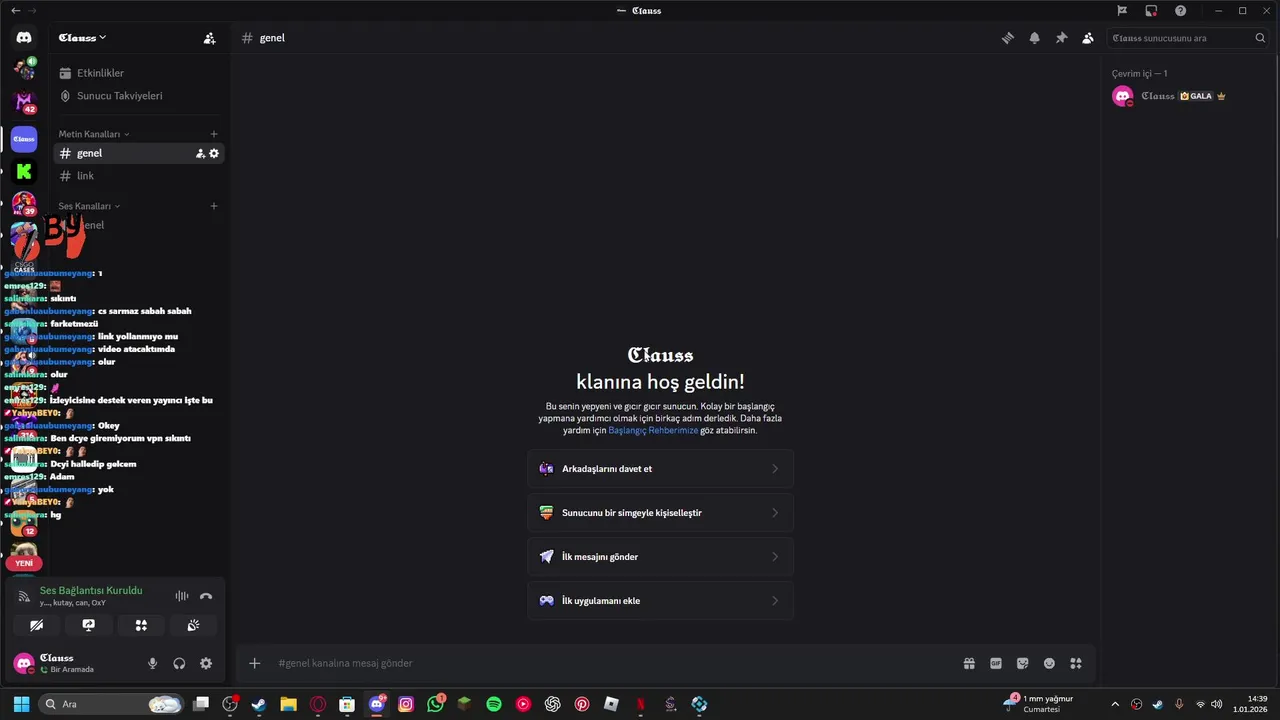Viewport: 1280px width, 720px height.
Task: Open edit channel gear on genel row
Action: click(214, 153)
